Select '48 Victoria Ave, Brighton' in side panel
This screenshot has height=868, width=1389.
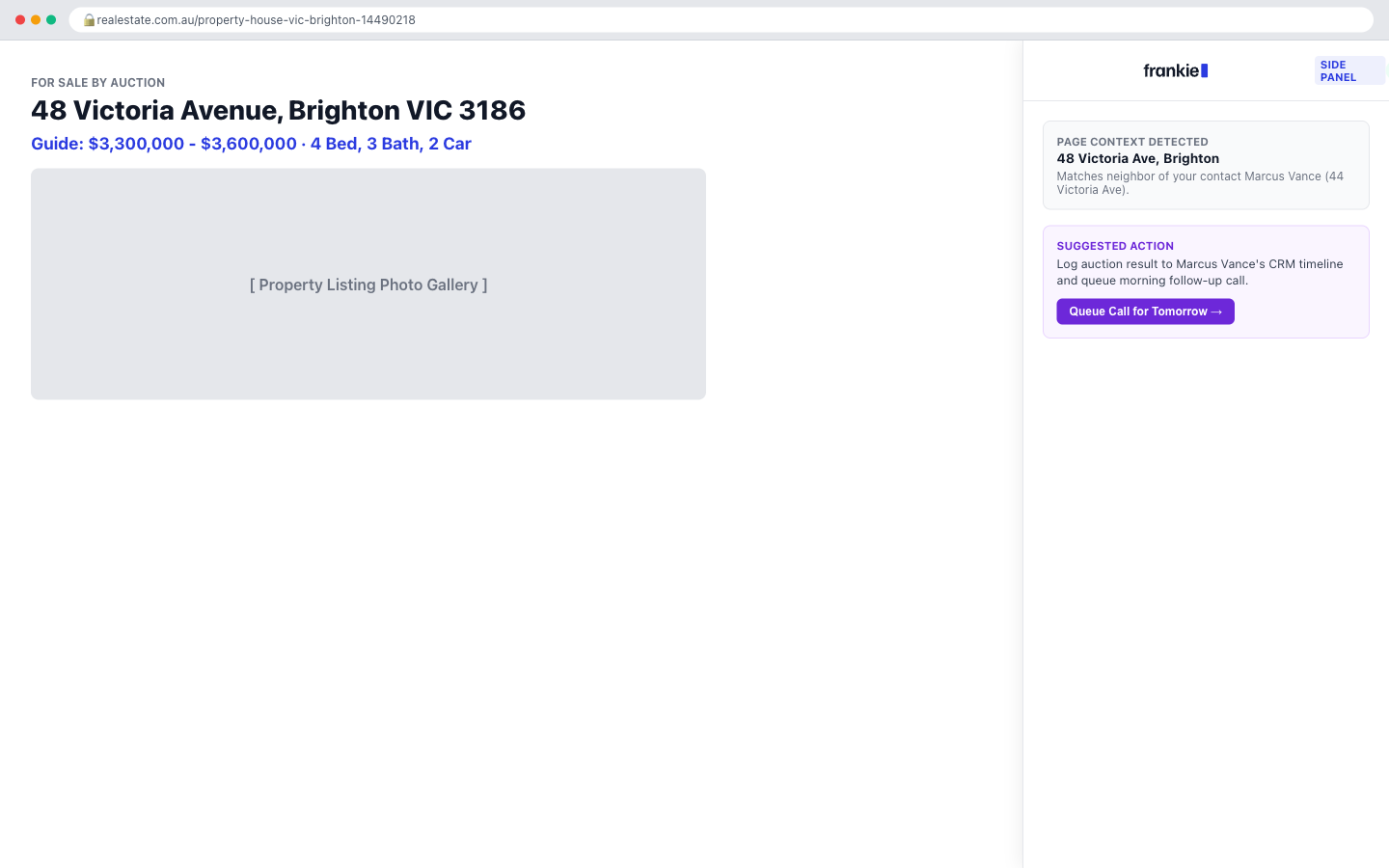coord(1137,158)
